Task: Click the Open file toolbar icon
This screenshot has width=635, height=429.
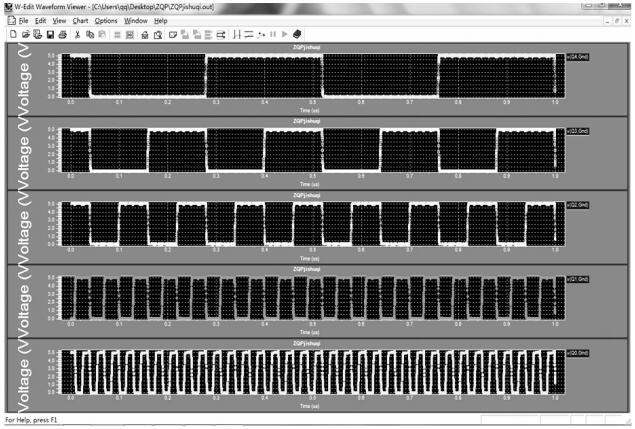Action: point(26,34)
